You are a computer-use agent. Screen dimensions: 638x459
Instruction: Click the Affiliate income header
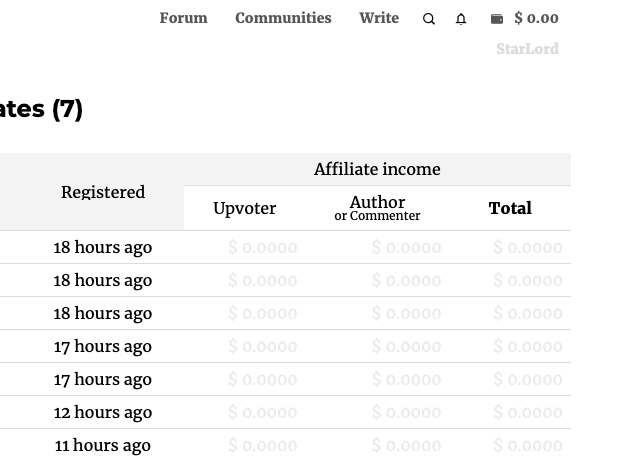tap(377, 169)
